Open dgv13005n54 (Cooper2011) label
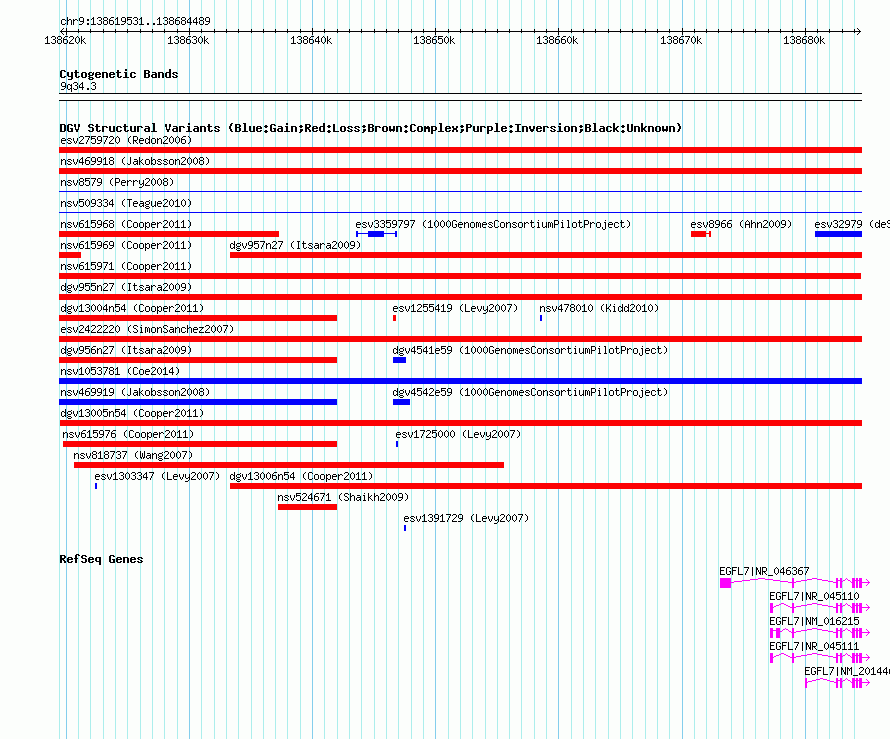 pyautogui.click(x=132, y=413)
